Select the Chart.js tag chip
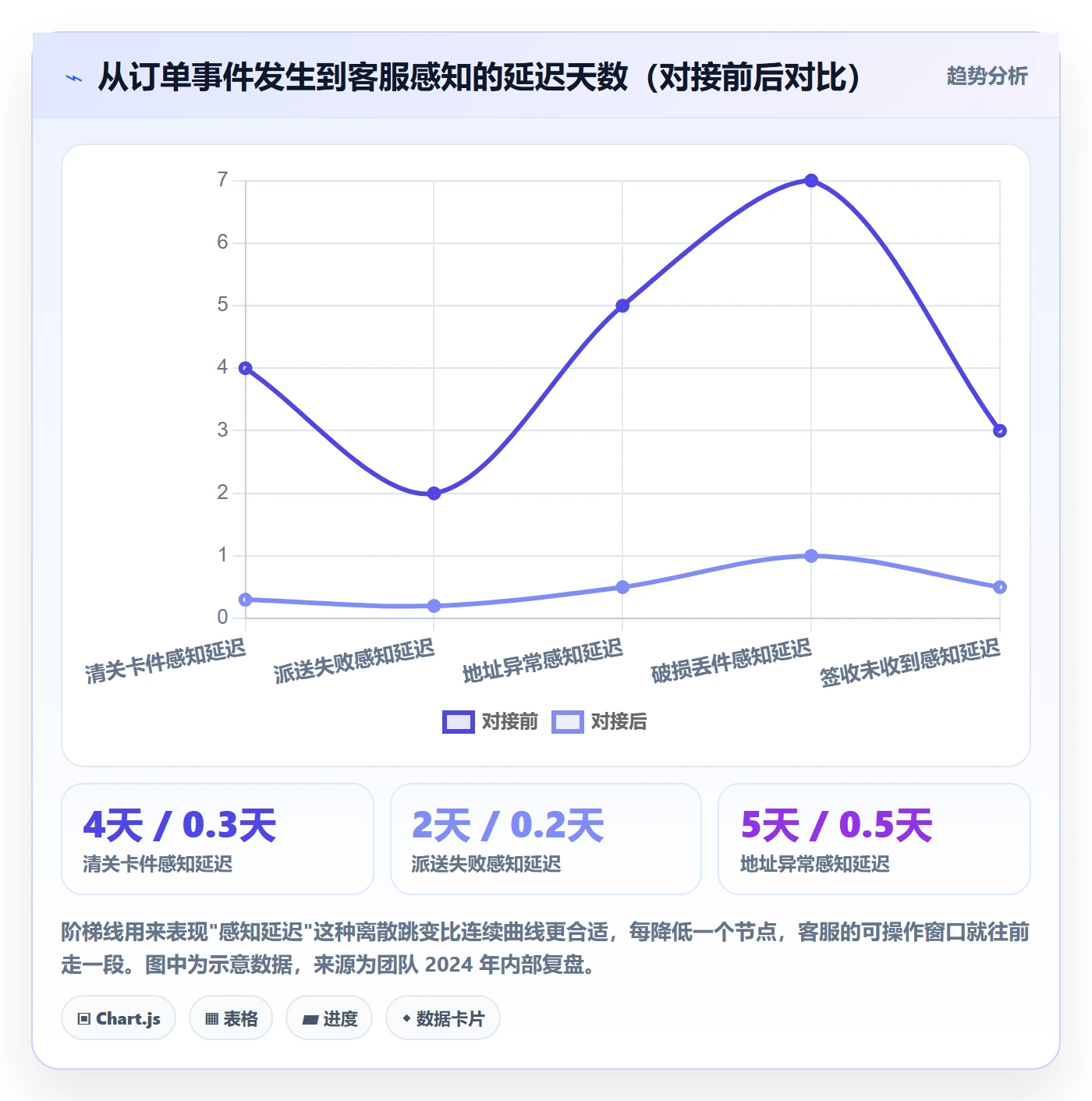This screenshot has height=1101, width=1092. point(119,1018)
